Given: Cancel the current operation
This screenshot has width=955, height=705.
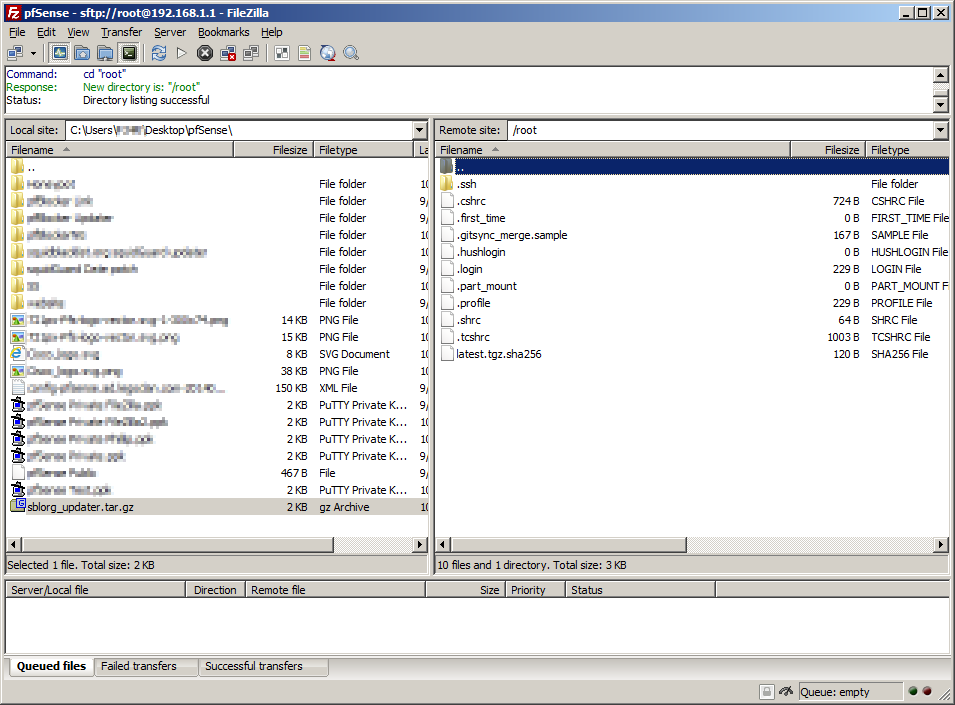Looking at the screenshot, I should click(x=205, y=54).
